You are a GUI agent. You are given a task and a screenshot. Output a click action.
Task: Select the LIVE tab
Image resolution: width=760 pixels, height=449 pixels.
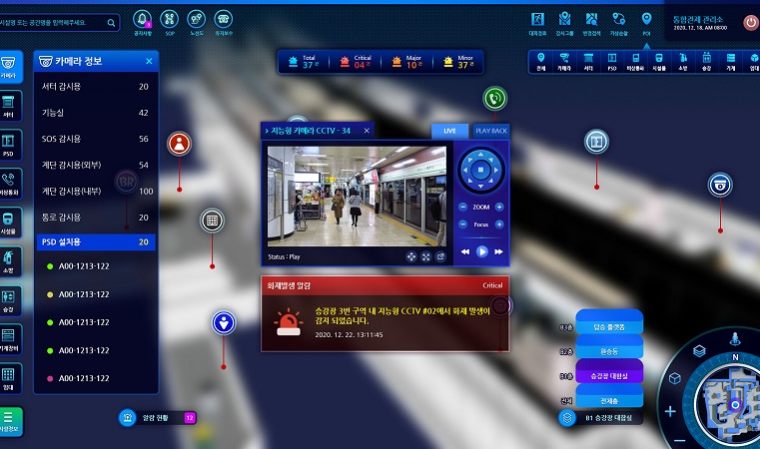(449, 131)
